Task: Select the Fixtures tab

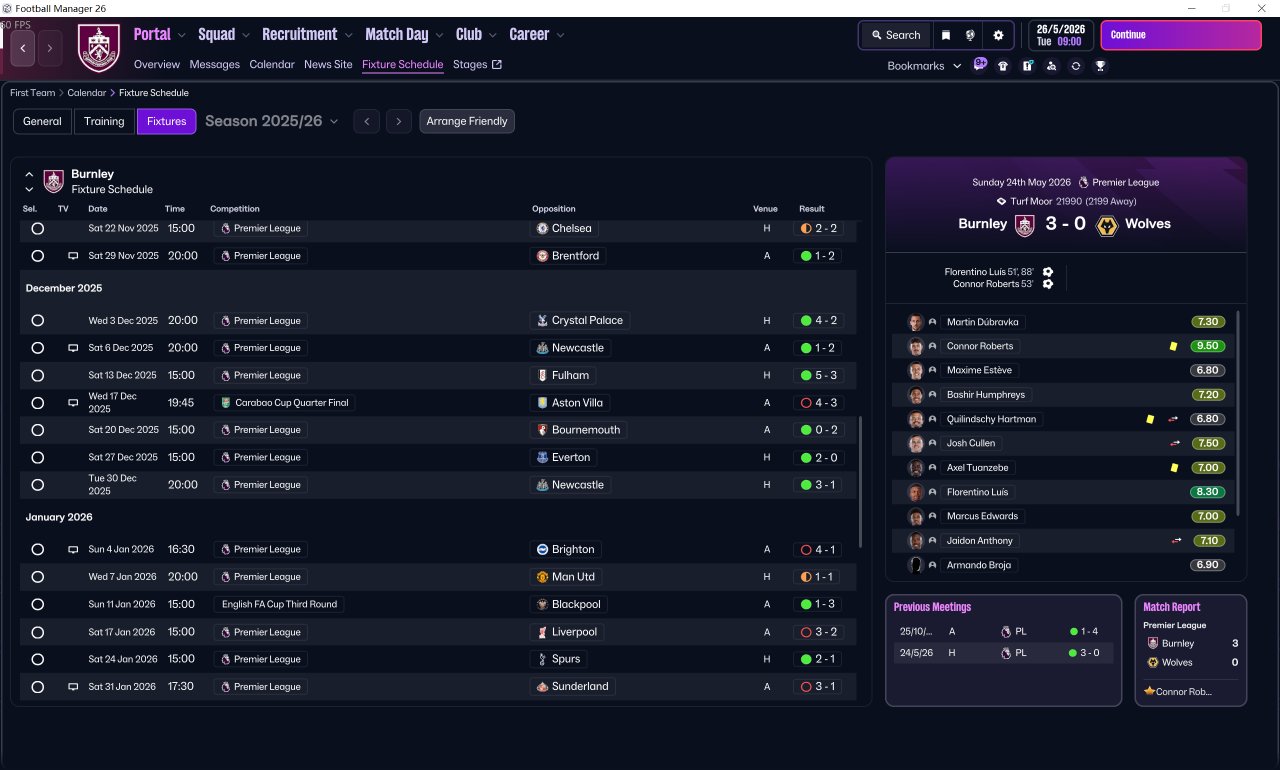Action: [x=166, y=121]
